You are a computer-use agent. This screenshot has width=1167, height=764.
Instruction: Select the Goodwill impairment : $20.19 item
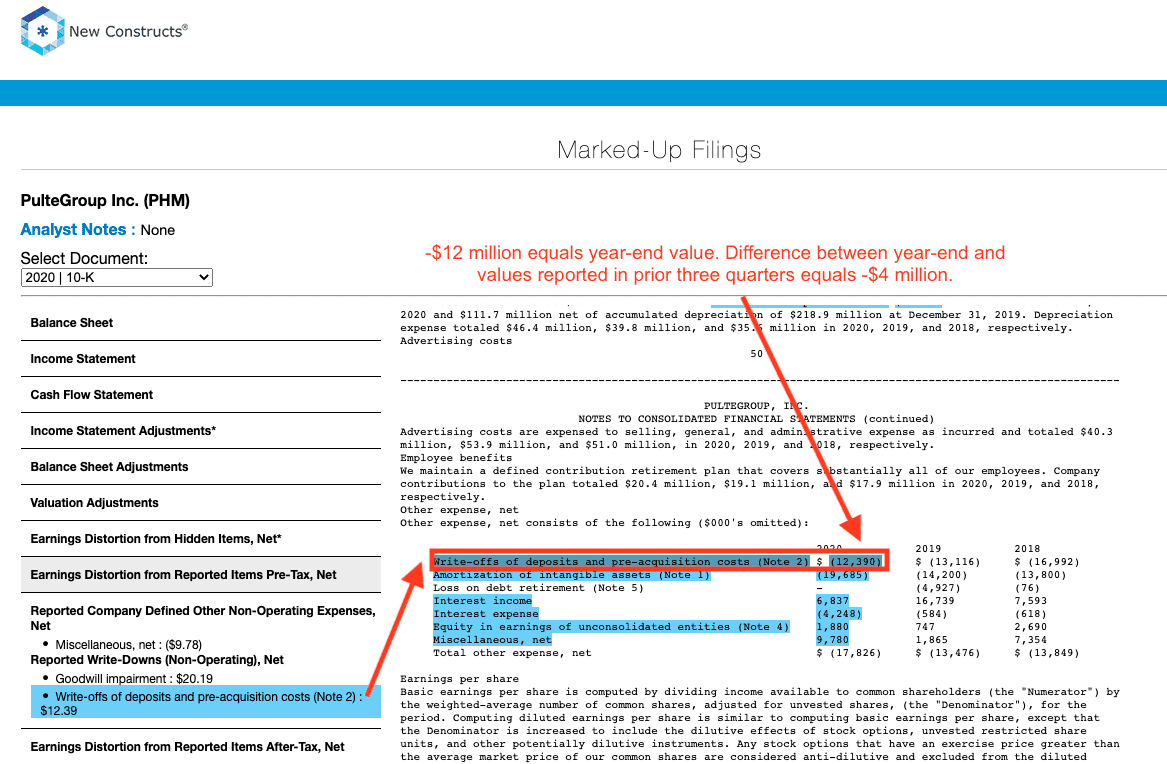pyautogui.click(x=134, y=678)
